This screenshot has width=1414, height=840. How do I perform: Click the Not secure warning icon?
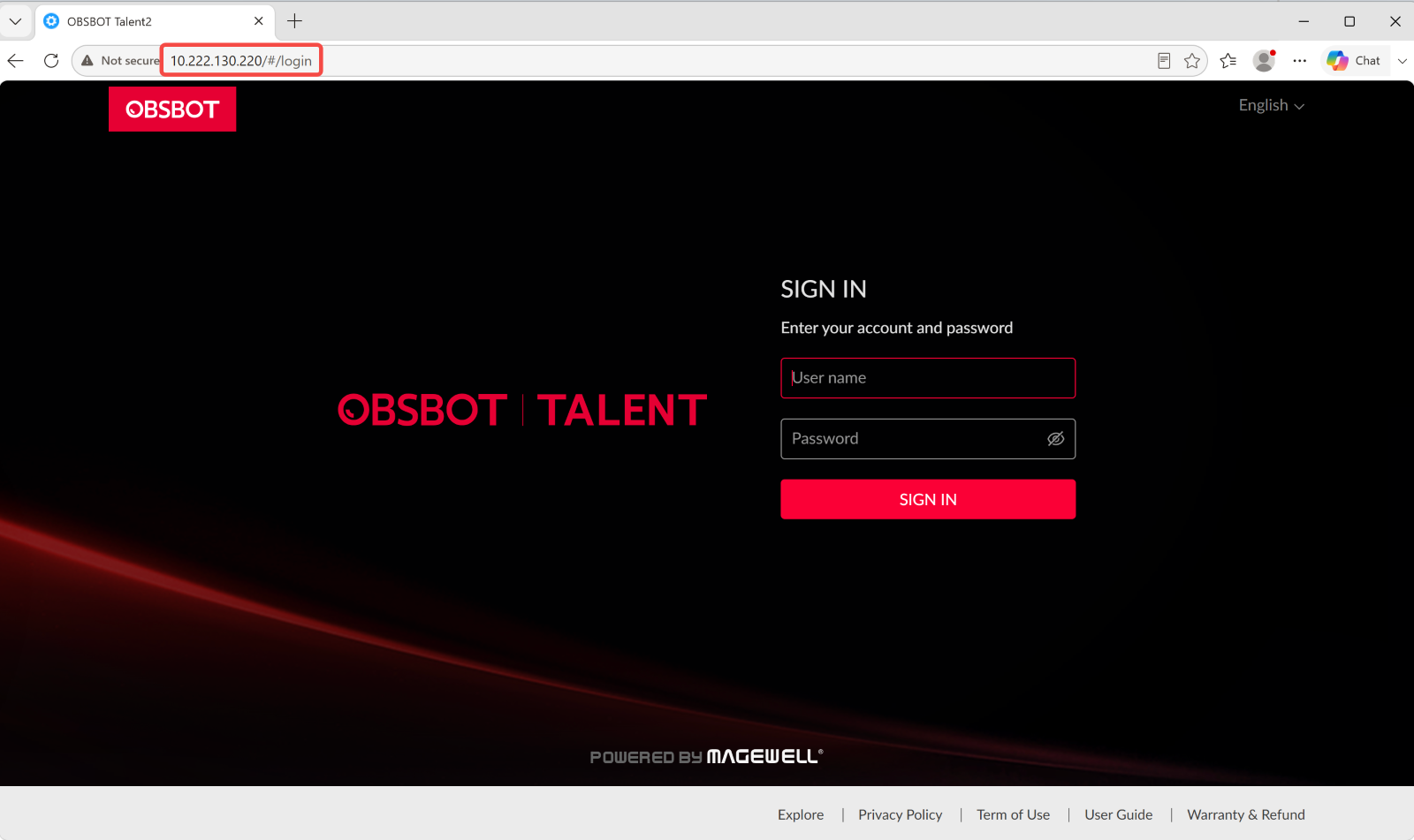click(87, 61)
